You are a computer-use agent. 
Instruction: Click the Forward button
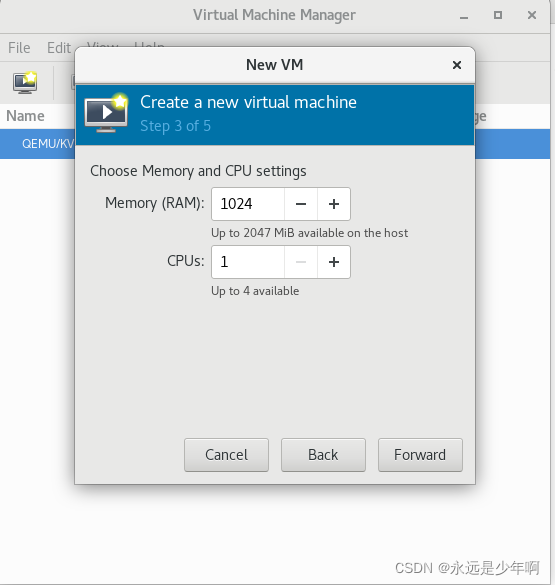[420, 455]
